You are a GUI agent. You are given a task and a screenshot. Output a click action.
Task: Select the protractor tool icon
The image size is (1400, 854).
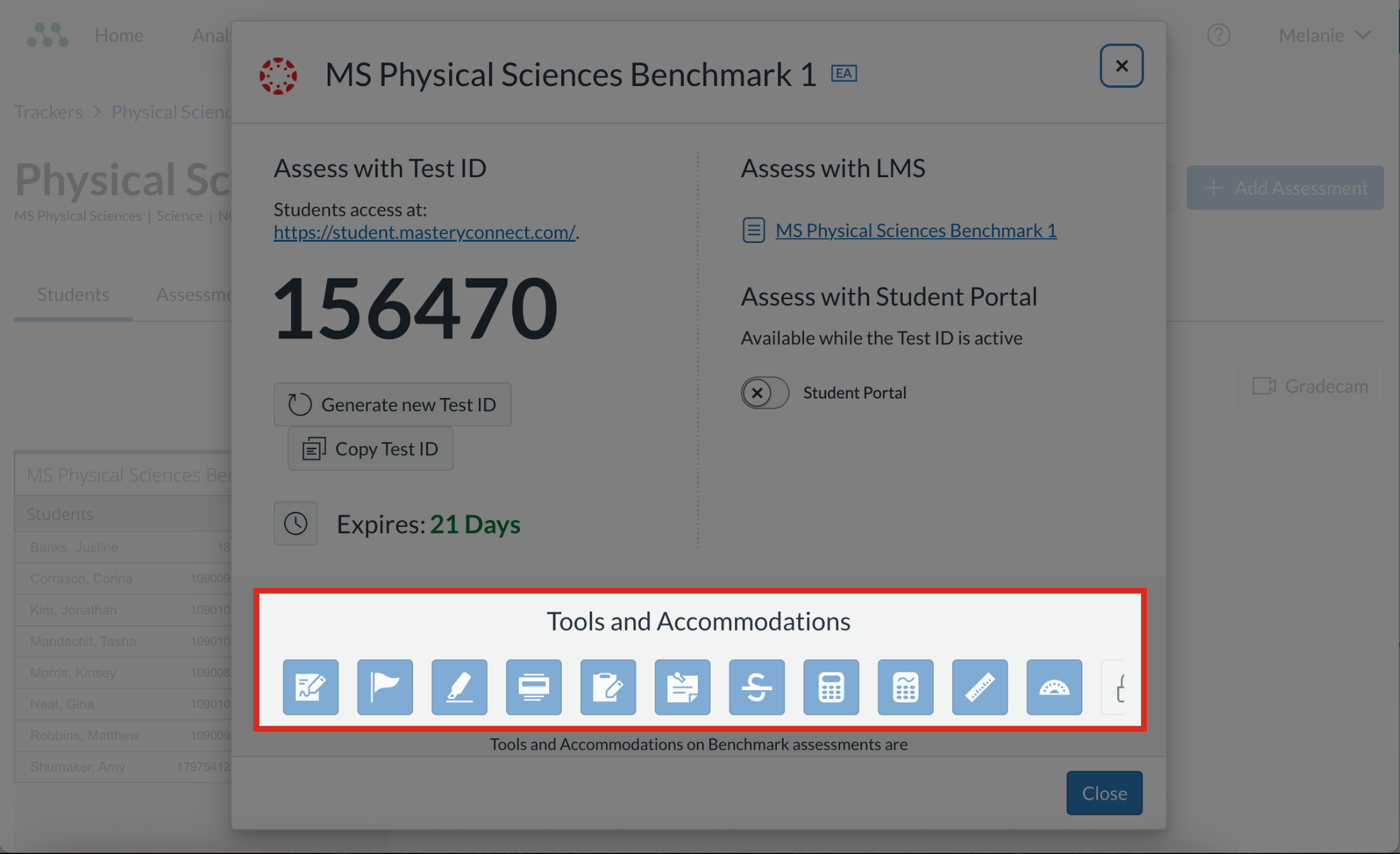pyautogui.click(x=1054, y=687)
